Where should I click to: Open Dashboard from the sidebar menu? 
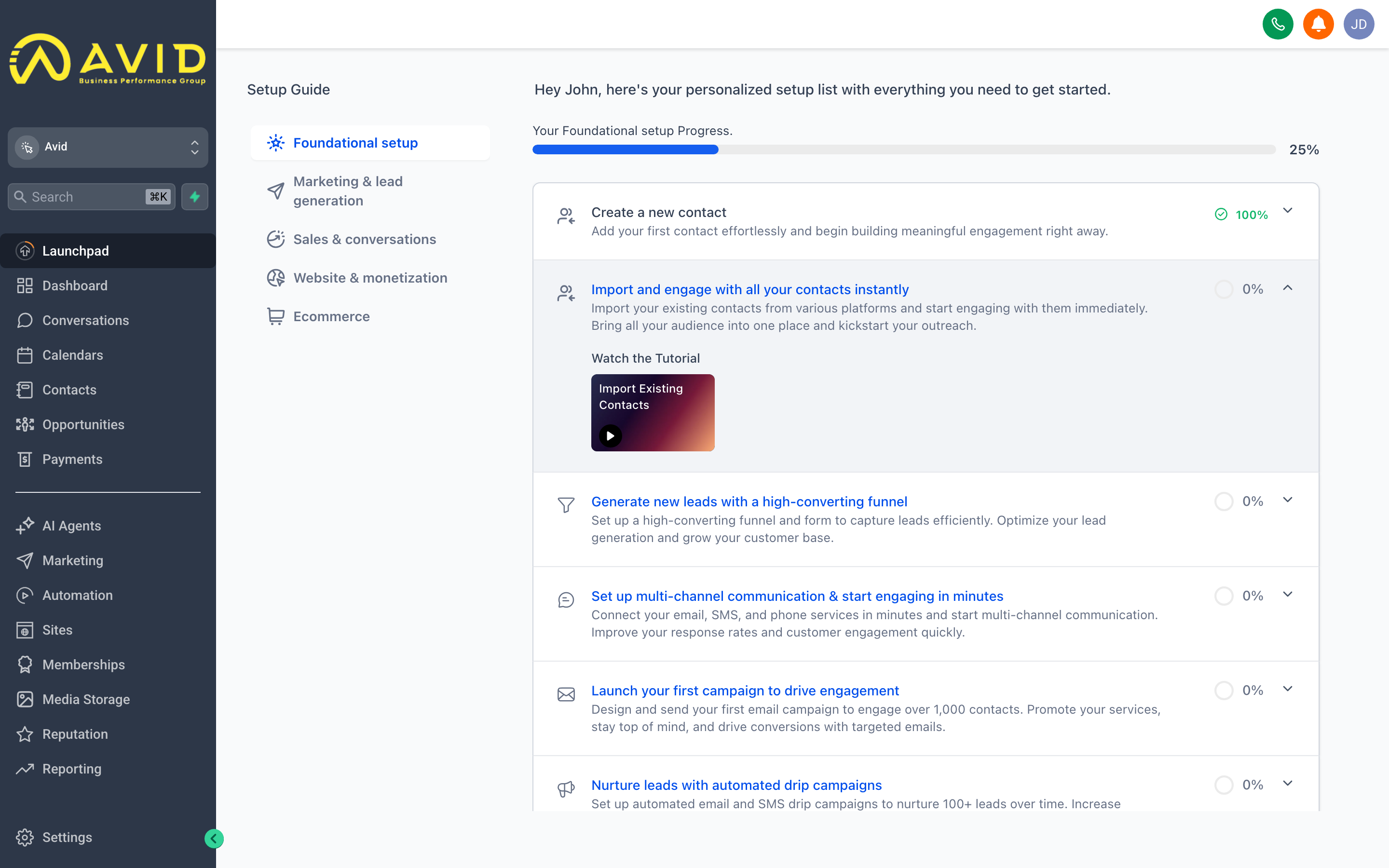(x=108, y=285)
